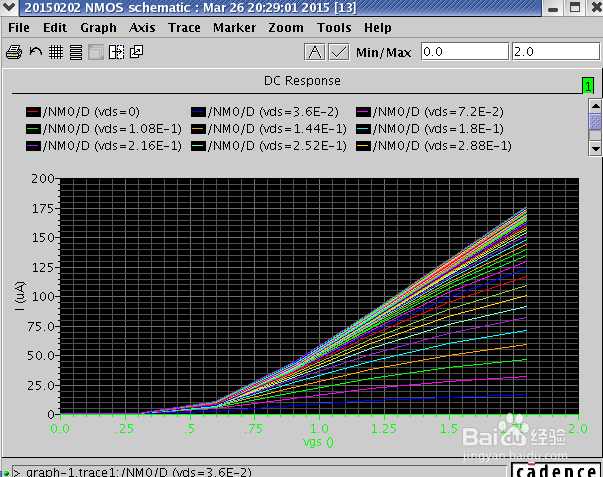Click the split subwindows icon

116,52
